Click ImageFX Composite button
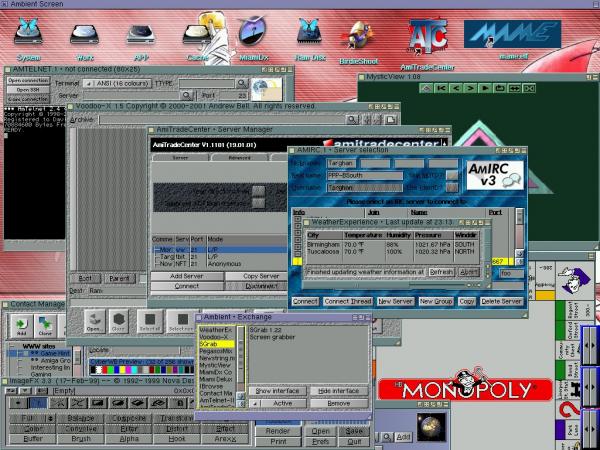Screen dimensions: 600x450 (x=129, y=419)
